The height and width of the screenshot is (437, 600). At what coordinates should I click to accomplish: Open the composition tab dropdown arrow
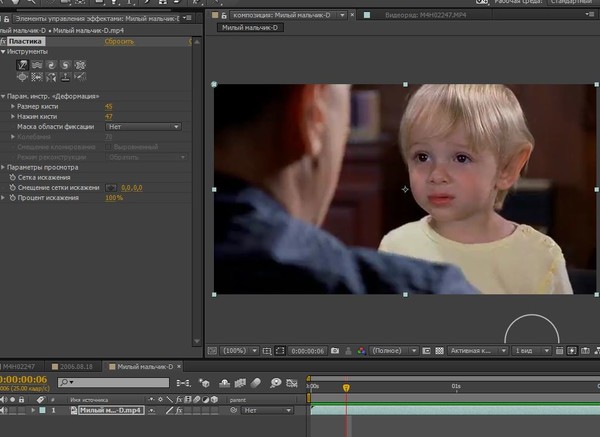coord(342,15)
